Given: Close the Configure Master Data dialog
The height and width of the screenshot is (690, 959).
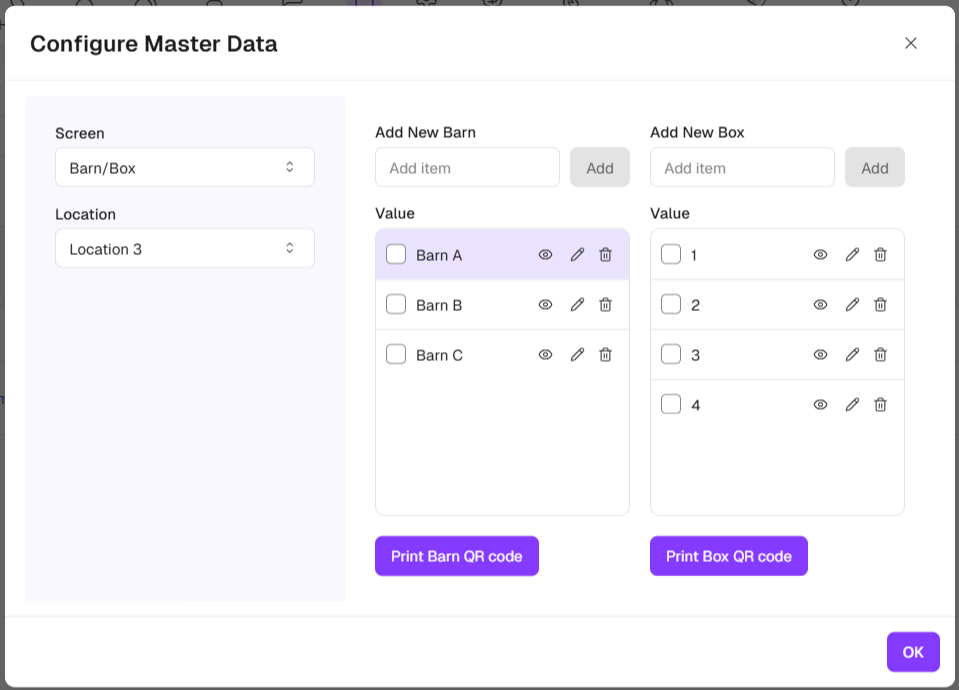Looking at the screenshot, I should [x=910, y=43].
